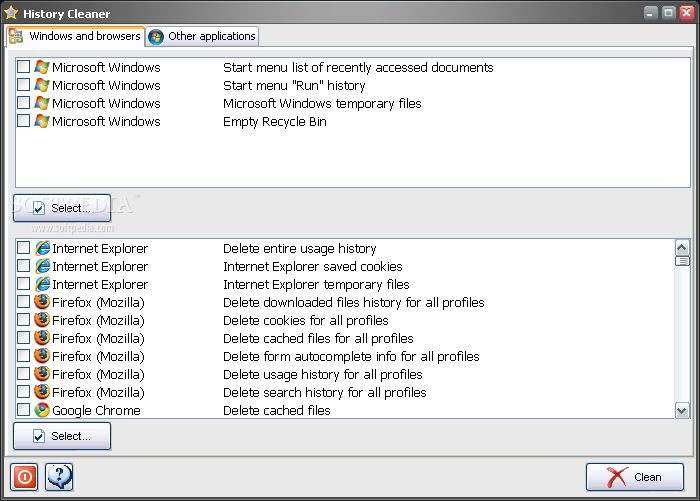Click the red power exit icon
The image size is (700, 501).
click(x=24, y=477)
